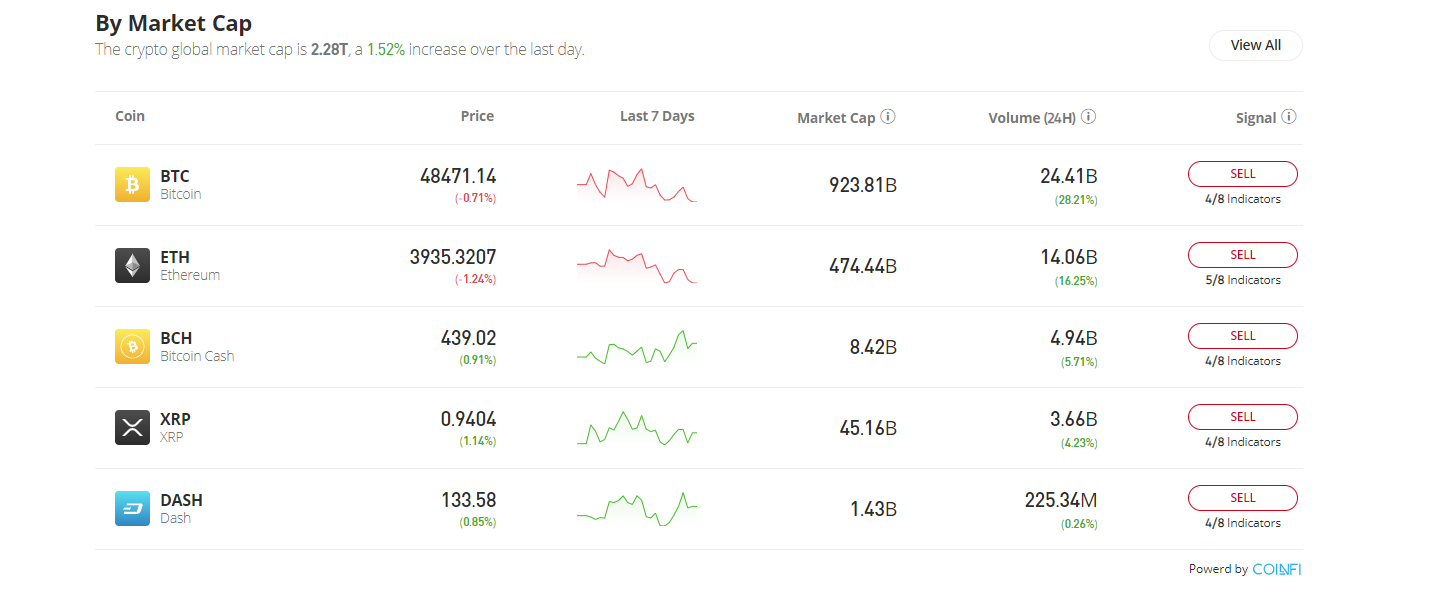The image size is (1432, 609).
Task: Click the 5/8 Indicators label
Action: [1243, 280]
